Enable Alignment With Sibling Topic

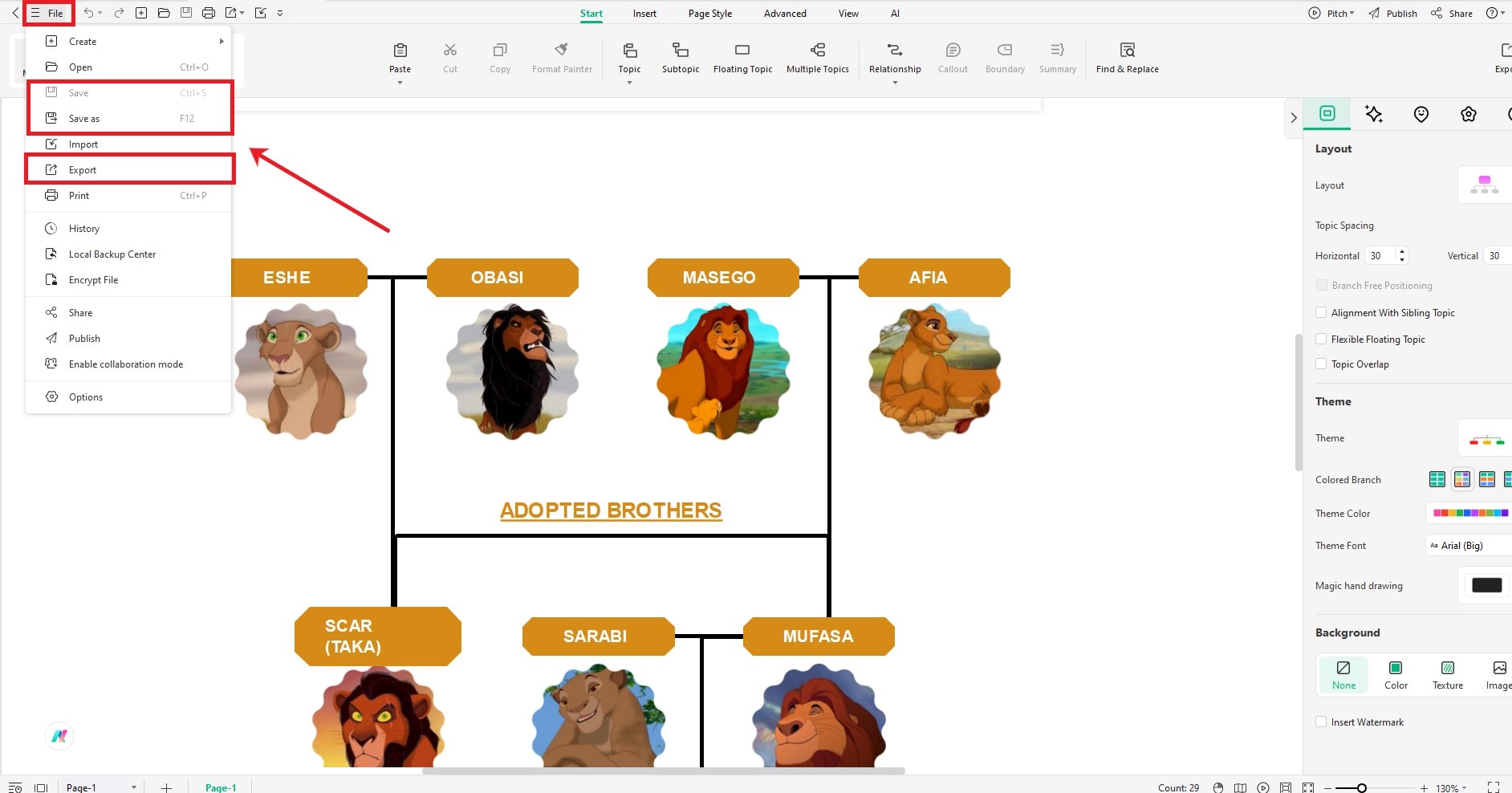tap(1321, 312)
